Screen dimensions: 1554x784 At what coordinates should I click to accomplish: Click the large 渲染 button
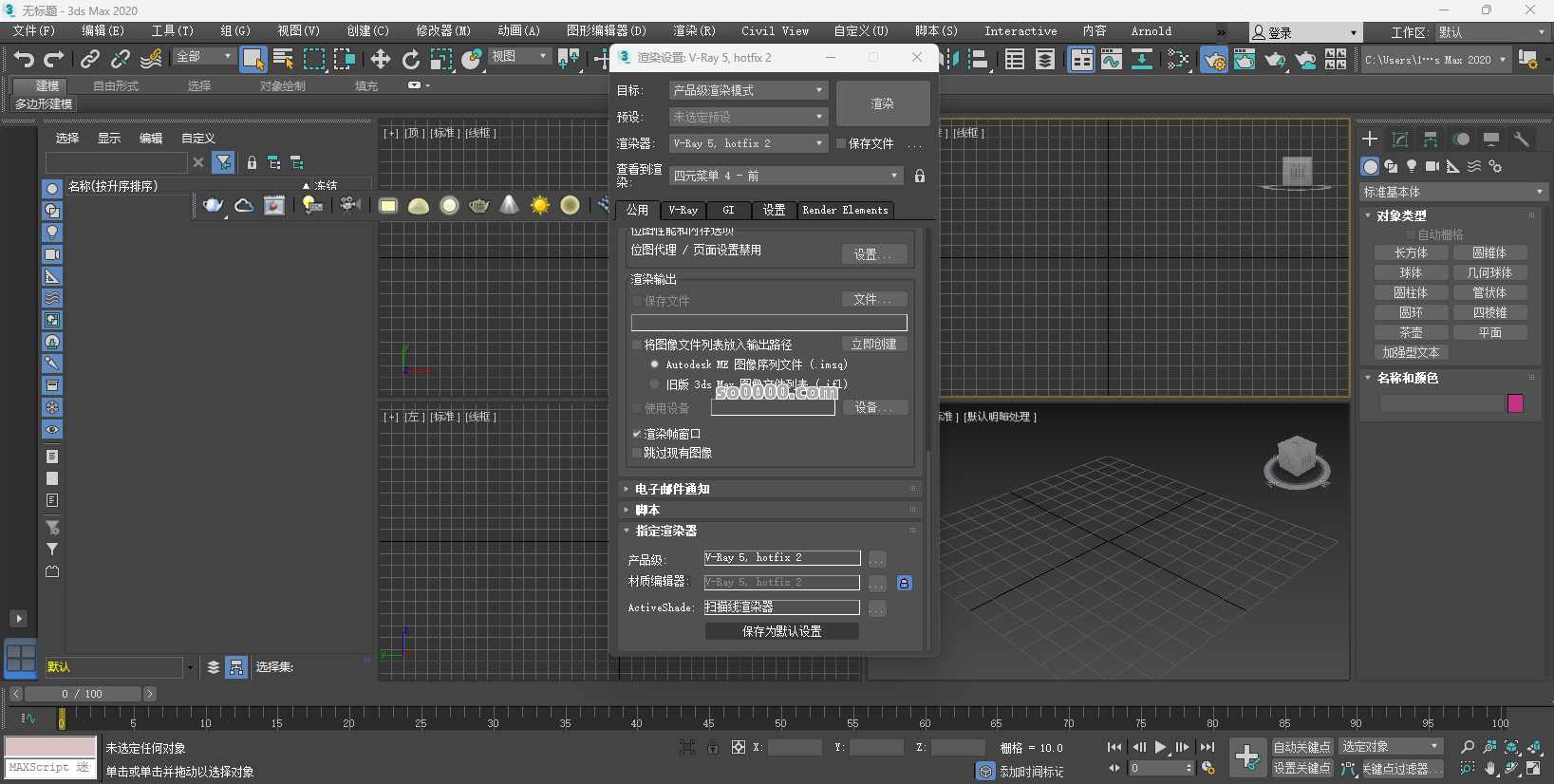click(882, 103)
